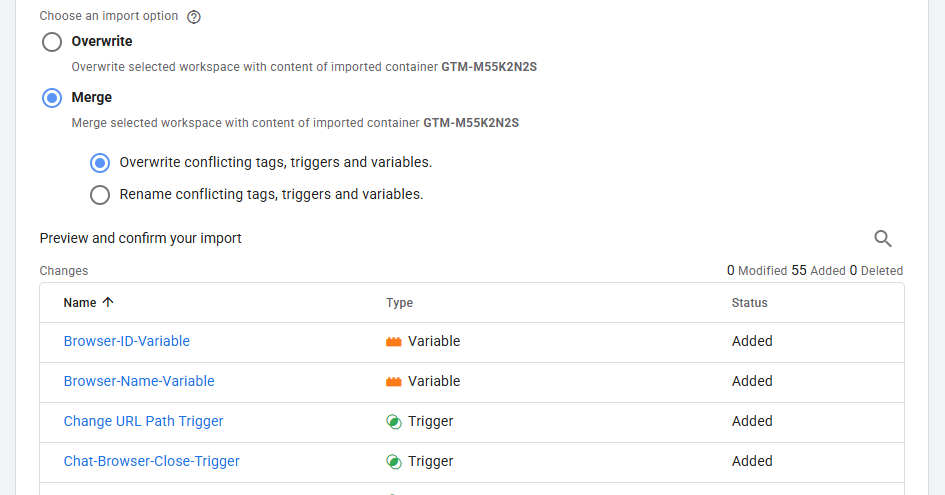Open the Chat-Browser-Close-Trigger link
The width and height of the screenshot is (945, 495).
click(x=152, y=461)
